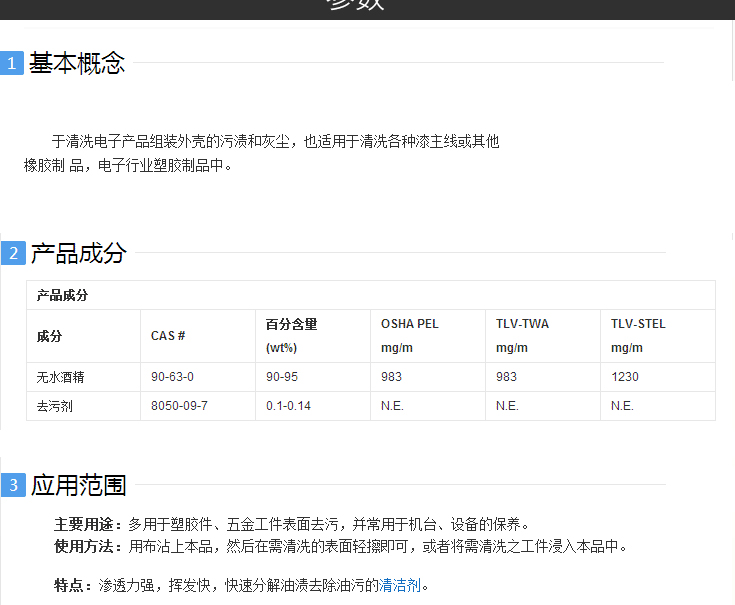Click the CAS # column header
This screenshot has width=735, height=605.
(x=198, y=336)
